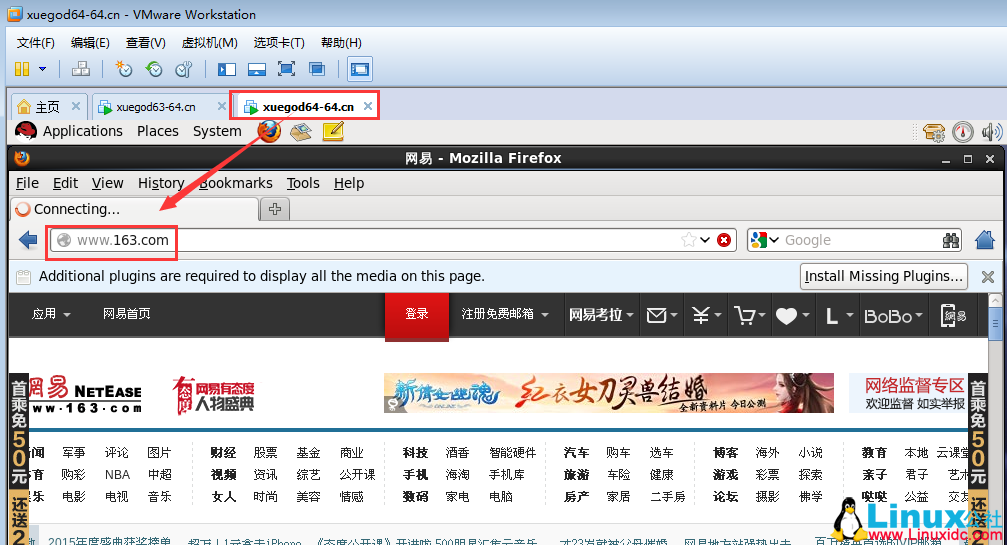Open the snapshot manager wrench icon

pyautogui.click(x=184, y=69)
